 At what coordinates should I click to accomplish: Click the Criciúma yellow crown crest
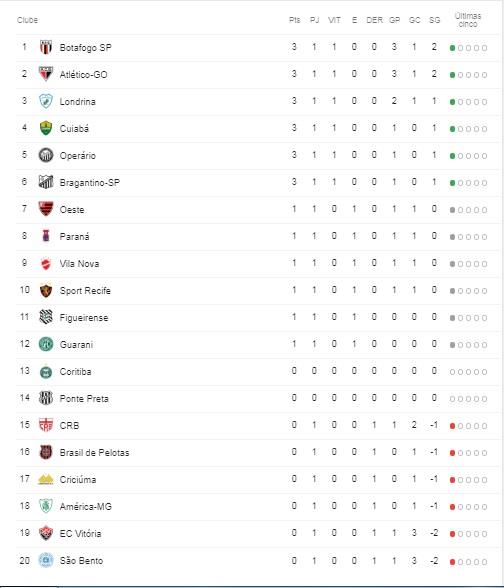[46, 479]
